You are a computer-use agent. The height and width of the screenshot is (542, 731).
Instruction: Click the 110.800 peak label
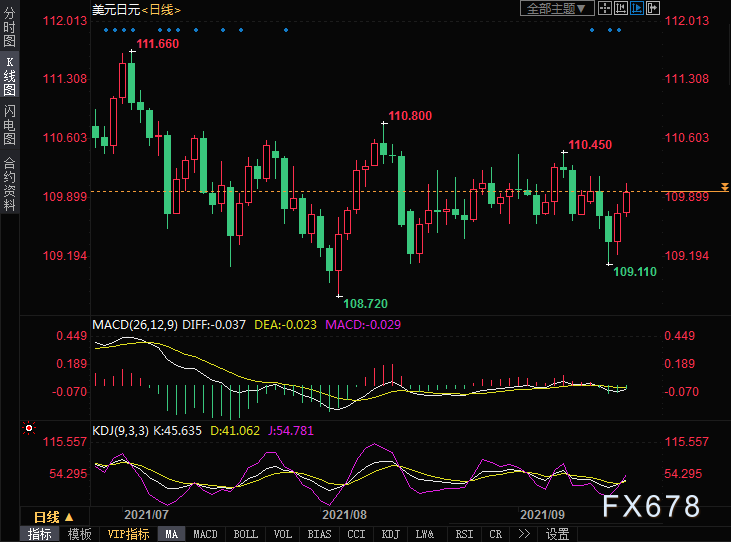coord(410,116)
